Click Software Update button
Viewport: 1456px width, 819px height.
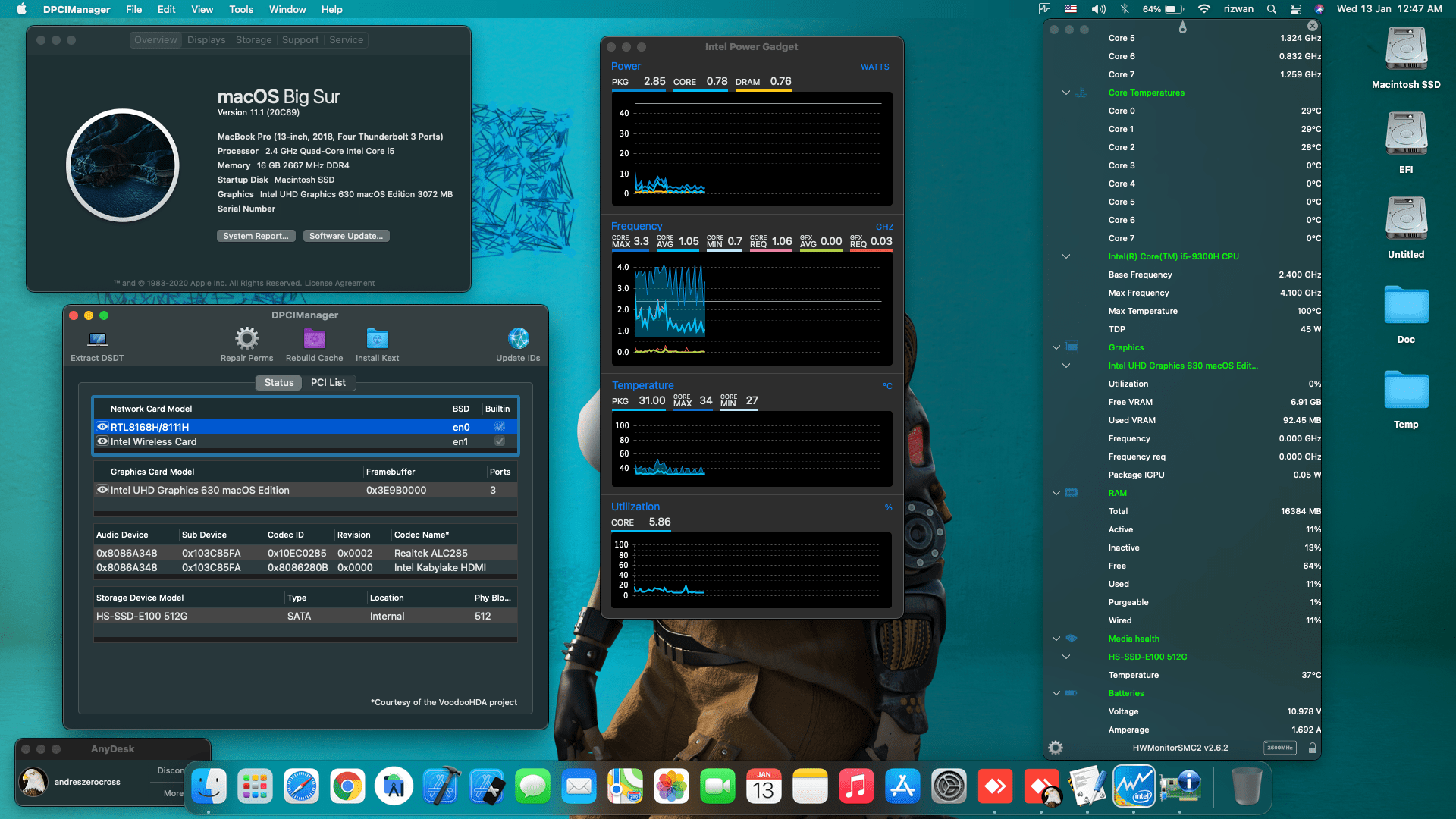coord(346,236)
